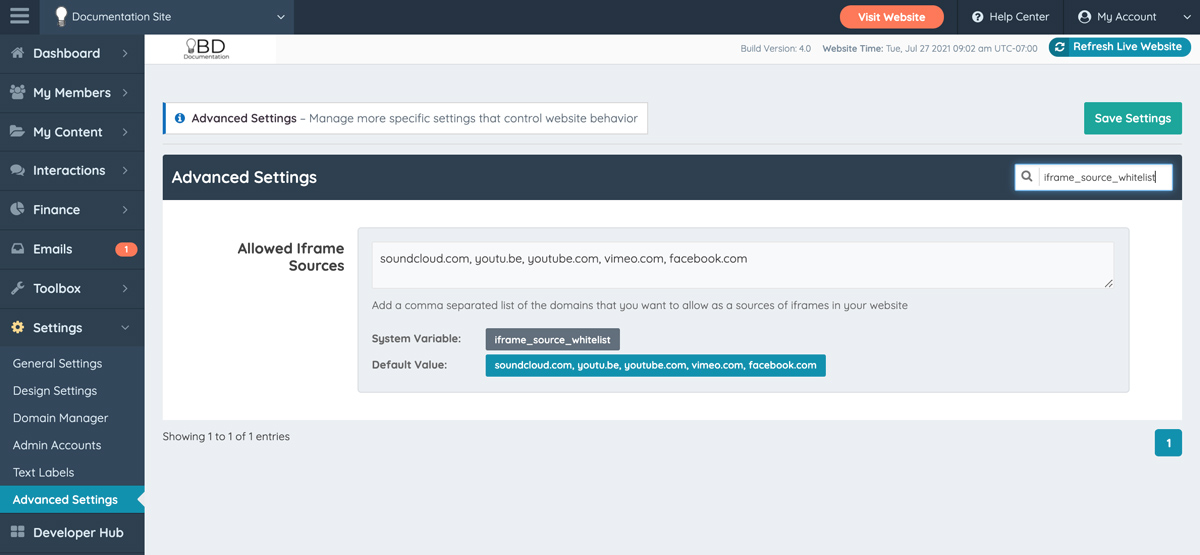Viewport: 1200px width, 555px height.
Task: Expand the My Content chevron
Action: coord(125,131)
